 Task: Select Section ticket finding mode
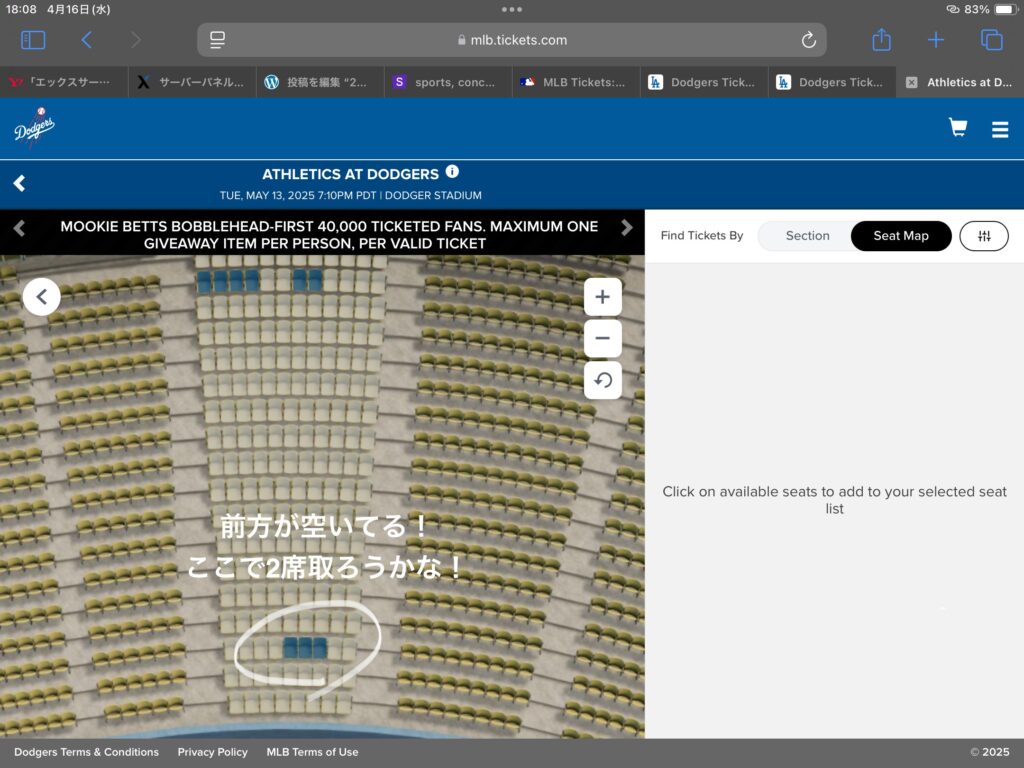807,236
